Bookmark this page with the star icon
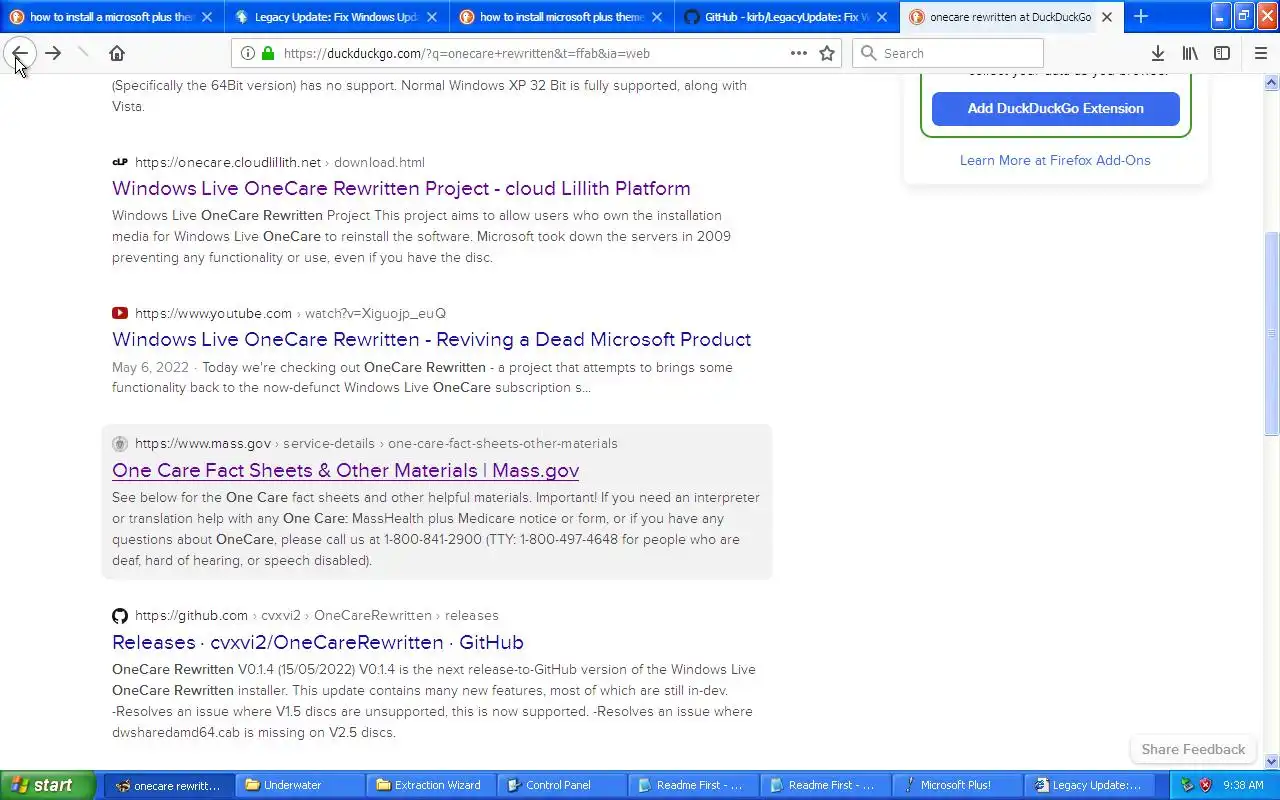Image resolution: width=1280 pixels, height=800 pixels. point(827,53)
